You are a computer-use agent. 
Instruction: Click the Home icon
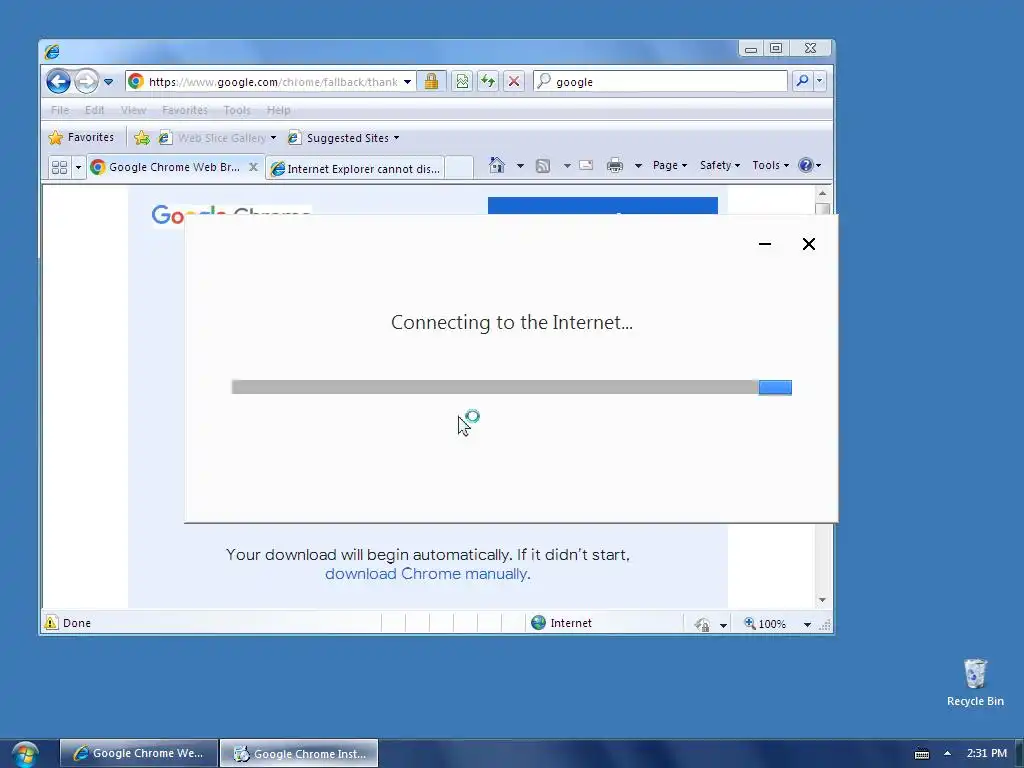pos(497,165)
